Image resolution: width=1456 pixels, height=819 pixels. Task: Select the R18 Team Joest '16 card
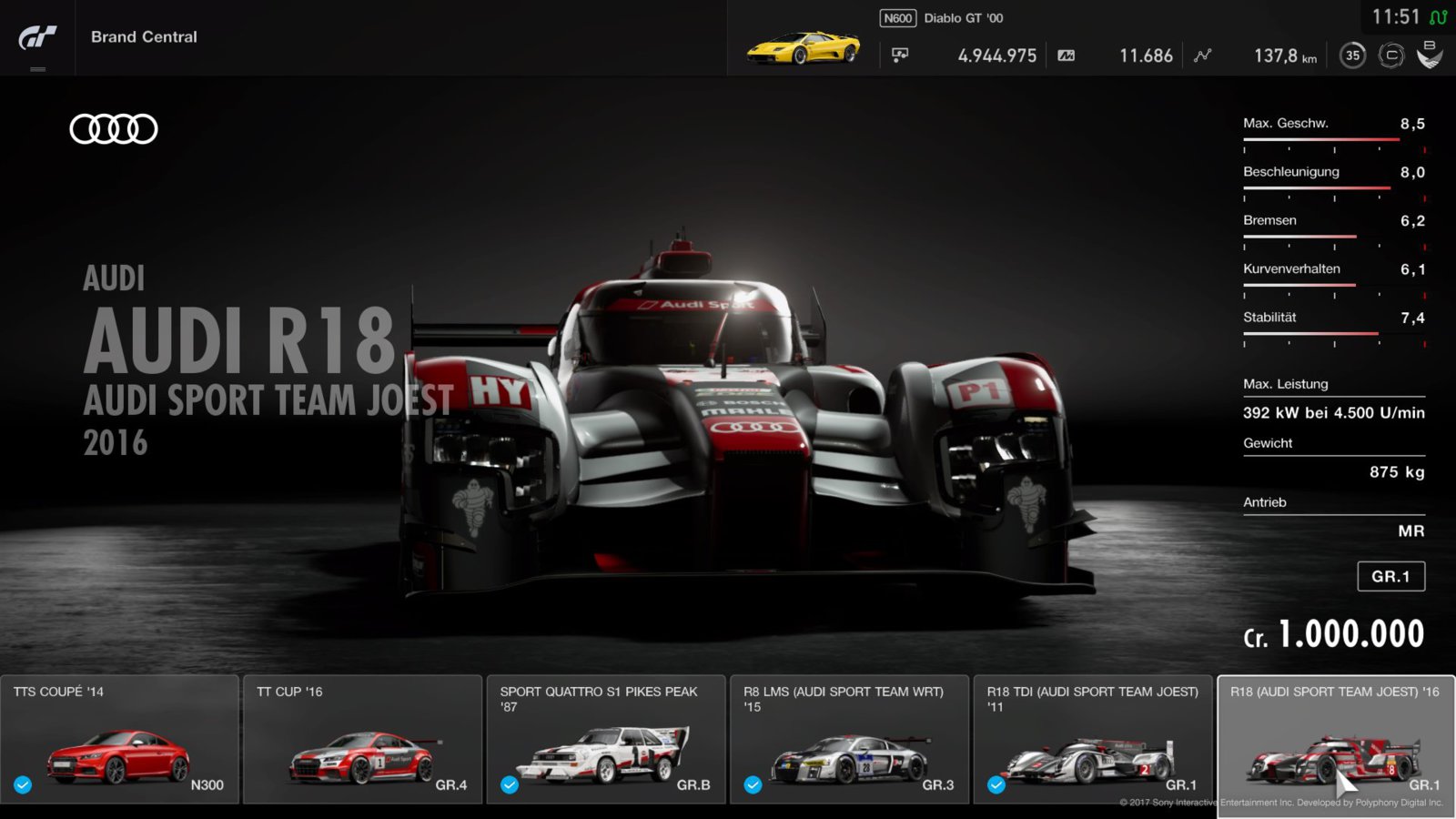1336,746
